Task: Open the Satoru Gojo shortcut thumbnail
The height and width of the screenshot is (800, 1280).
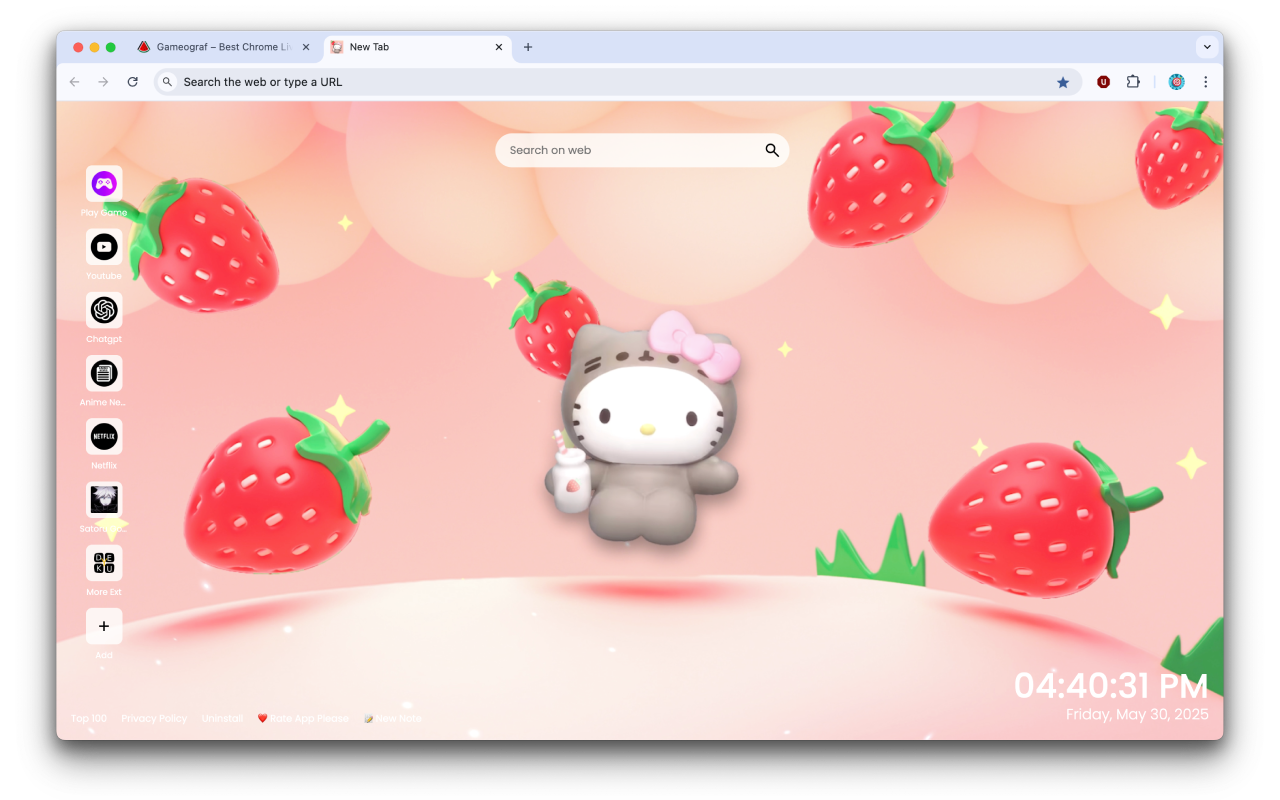Action: 104,500
